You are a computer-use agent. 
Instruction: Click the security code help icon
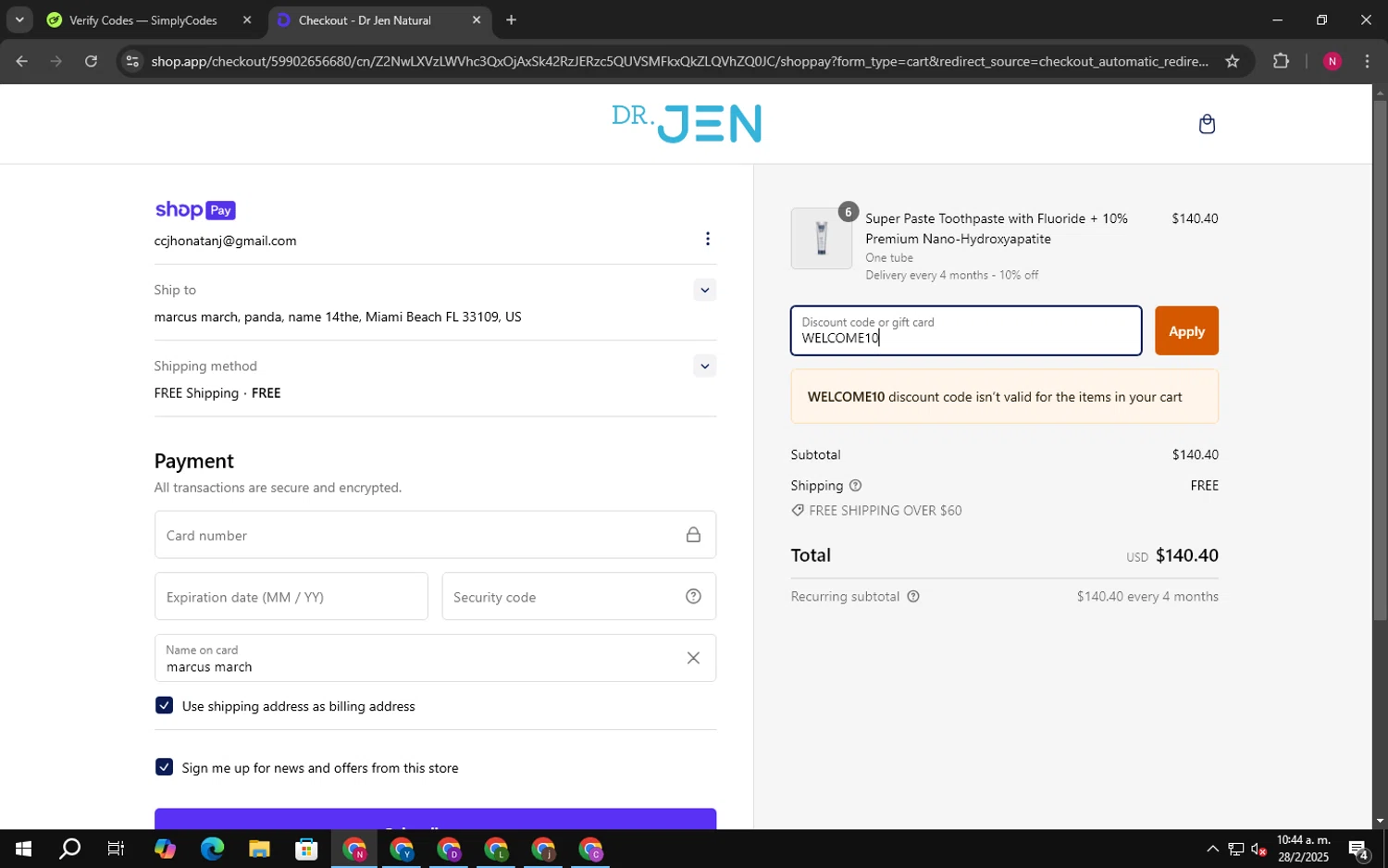[693, 597]
